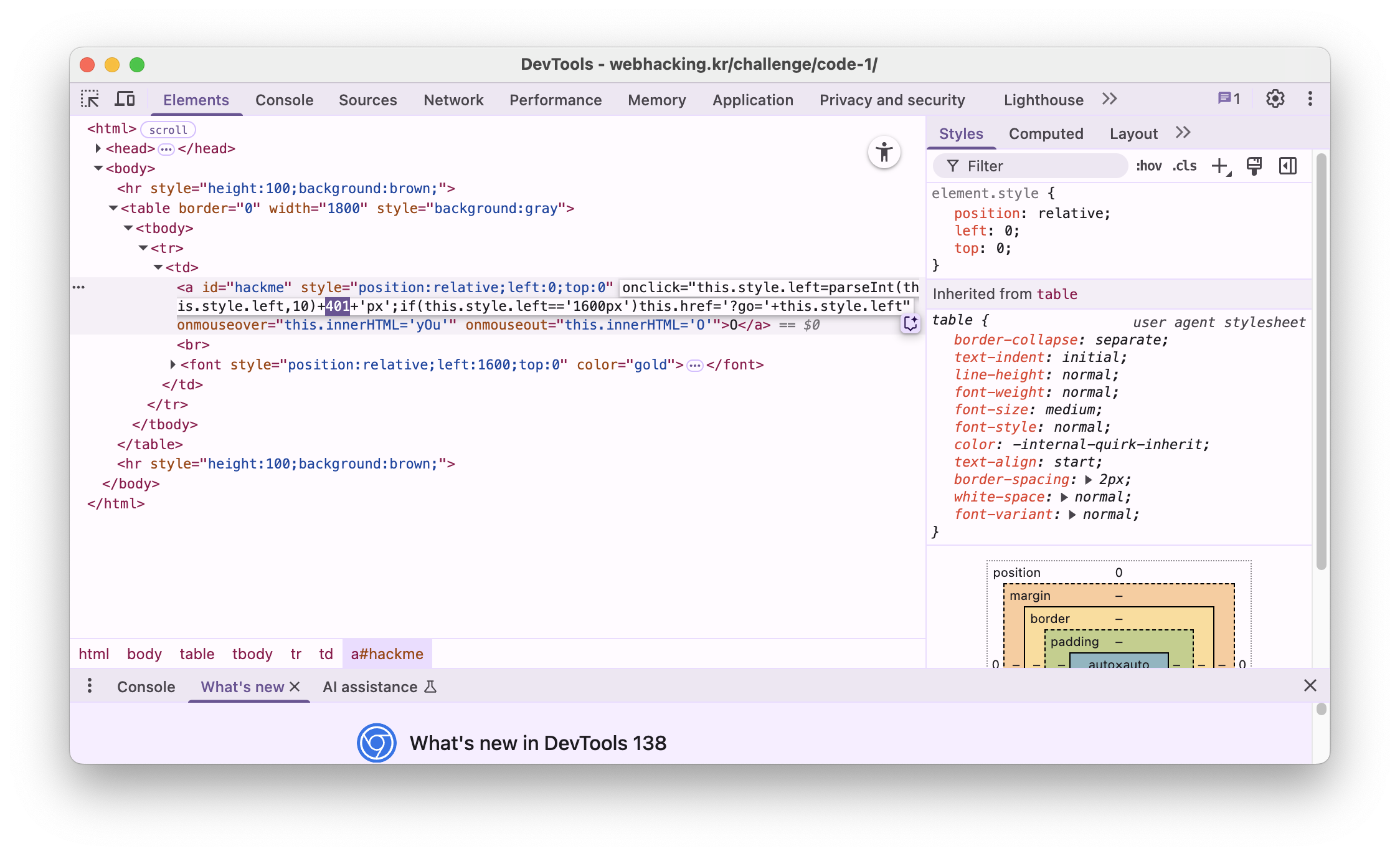The image size is (1400, 856).
Task: Toggle the :hov element state panel
Action: (1148, 166)
